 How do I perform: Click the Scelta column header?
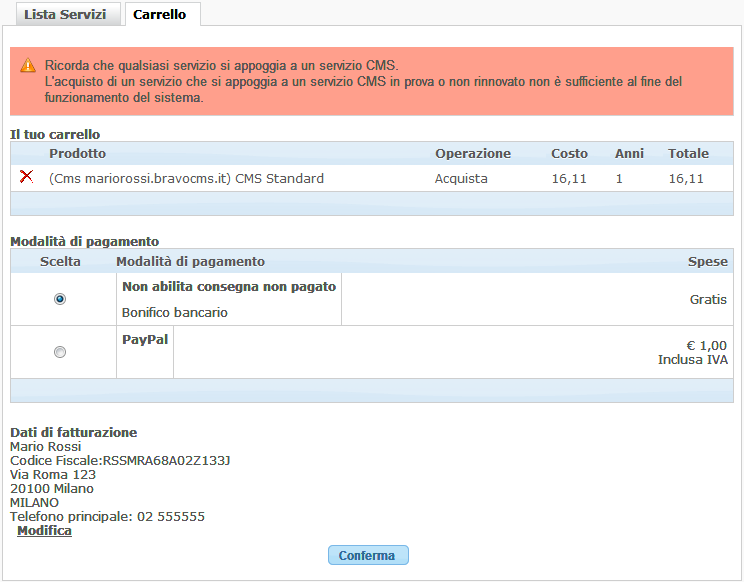[60, 262]
